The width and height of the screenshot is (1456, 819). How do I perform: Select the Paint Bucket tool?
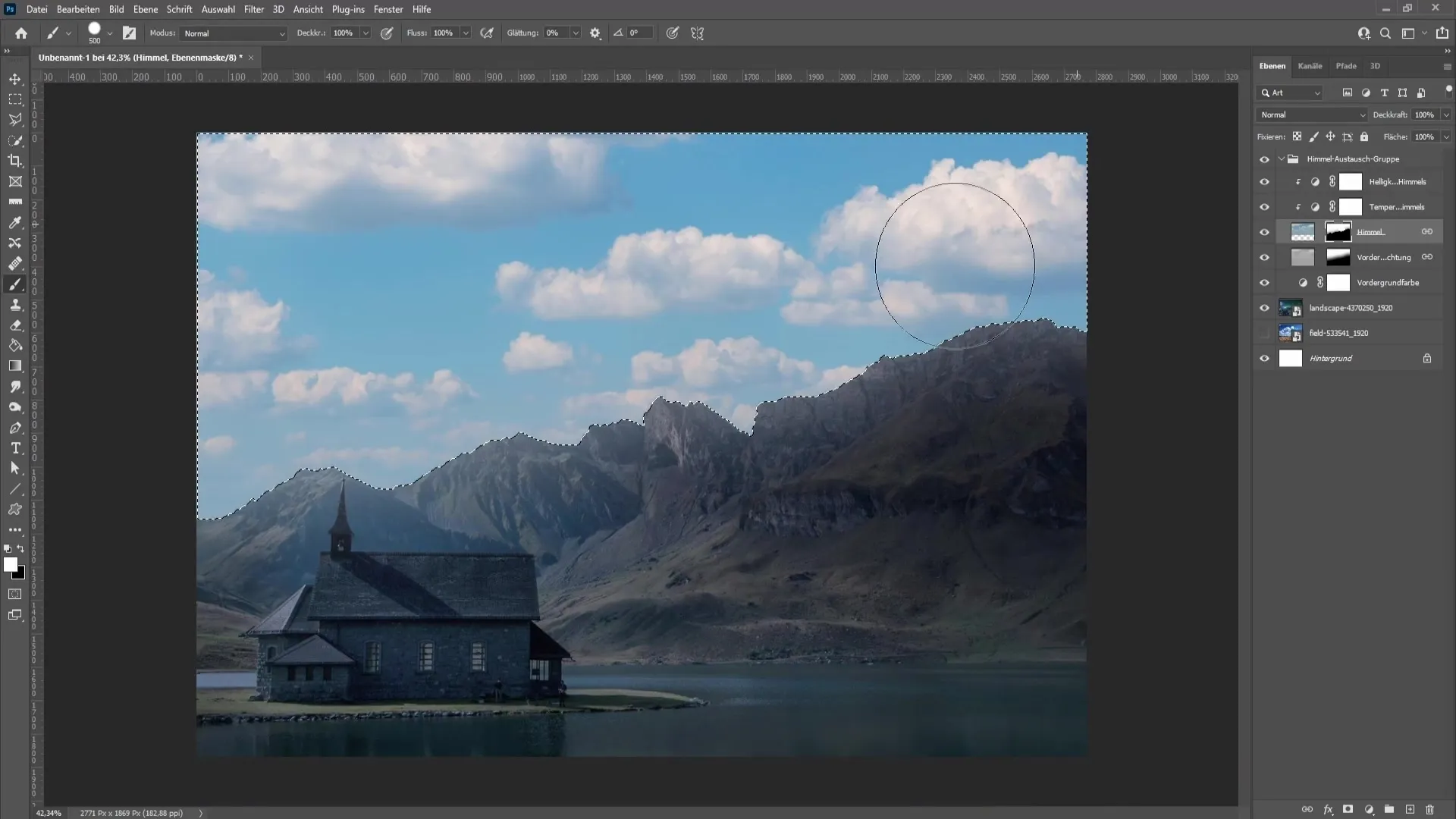point(15,346)
